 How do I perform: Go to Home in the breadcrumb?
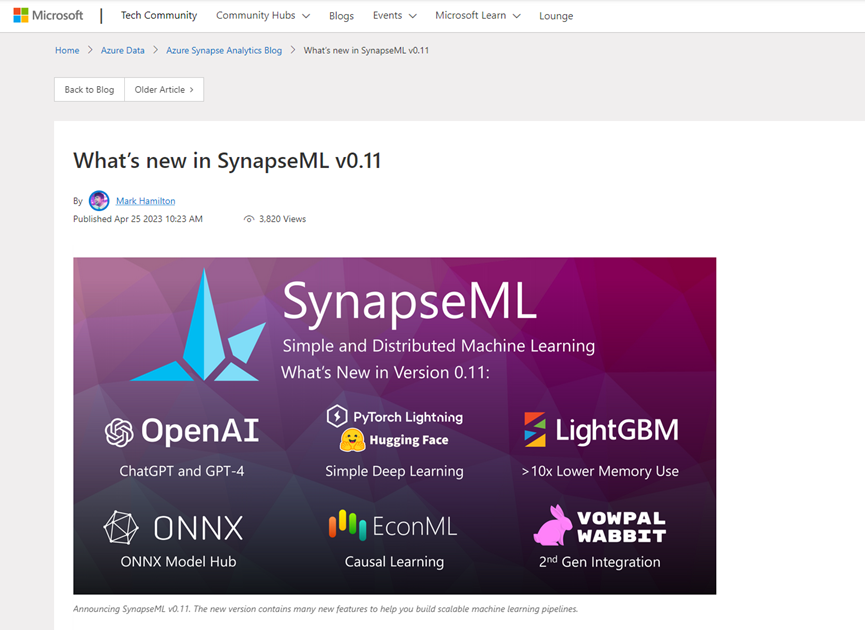[67, 50]
